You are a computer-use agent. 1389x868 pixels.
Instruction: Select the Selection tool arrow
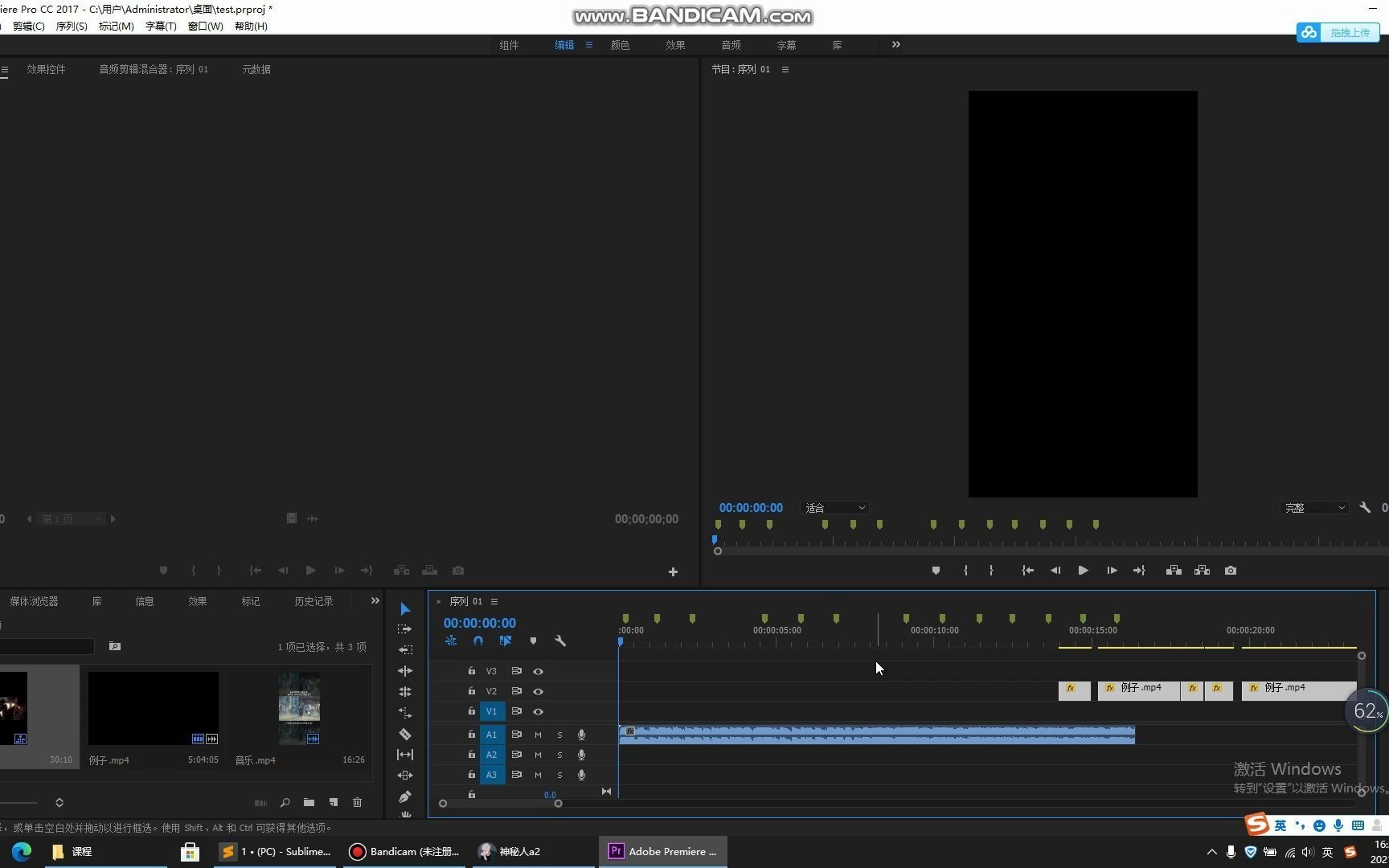point(405,609)
